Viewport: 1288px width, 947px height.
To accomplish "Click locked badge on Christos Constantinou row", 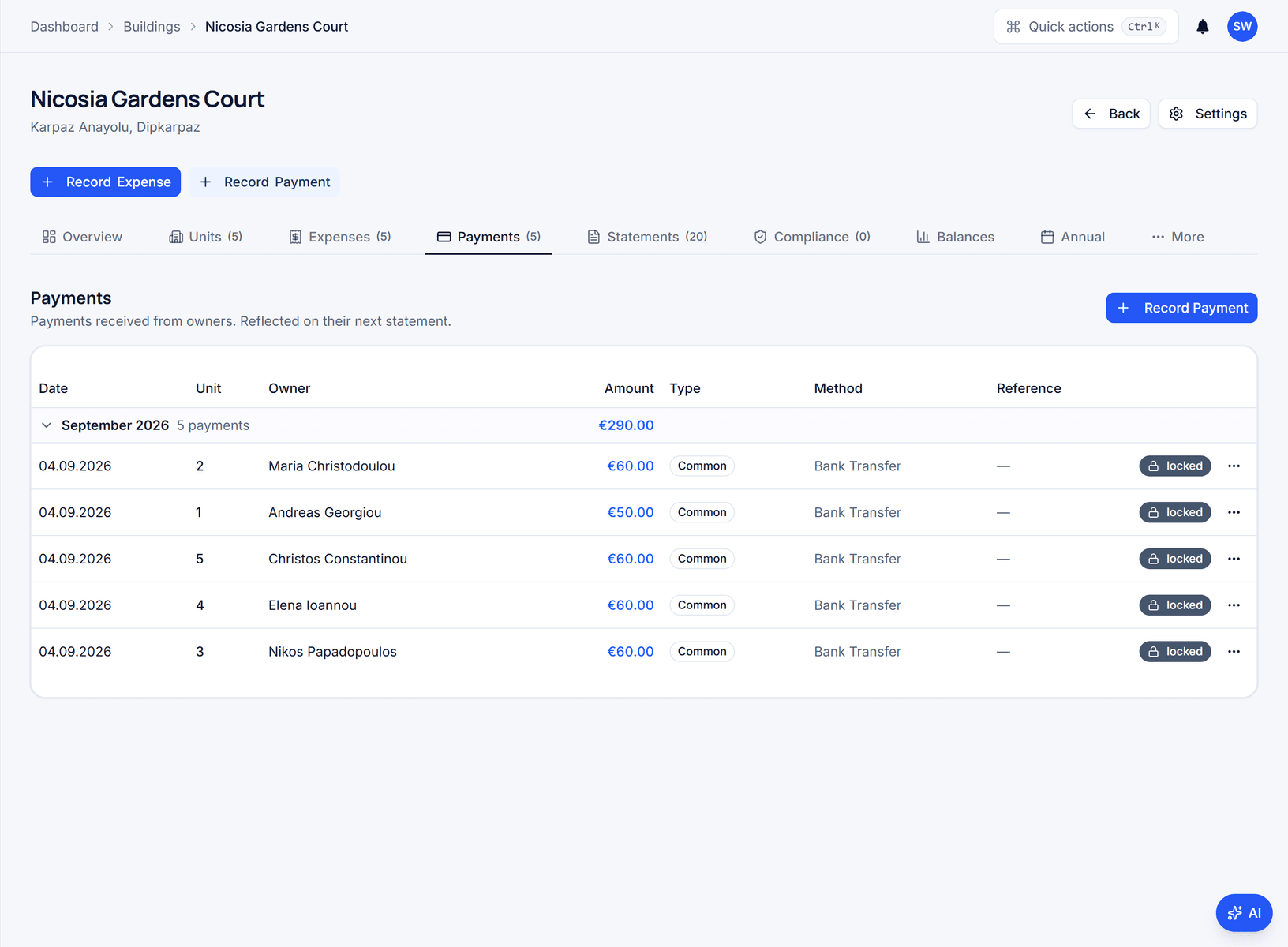I will (x=1174, y=559).
